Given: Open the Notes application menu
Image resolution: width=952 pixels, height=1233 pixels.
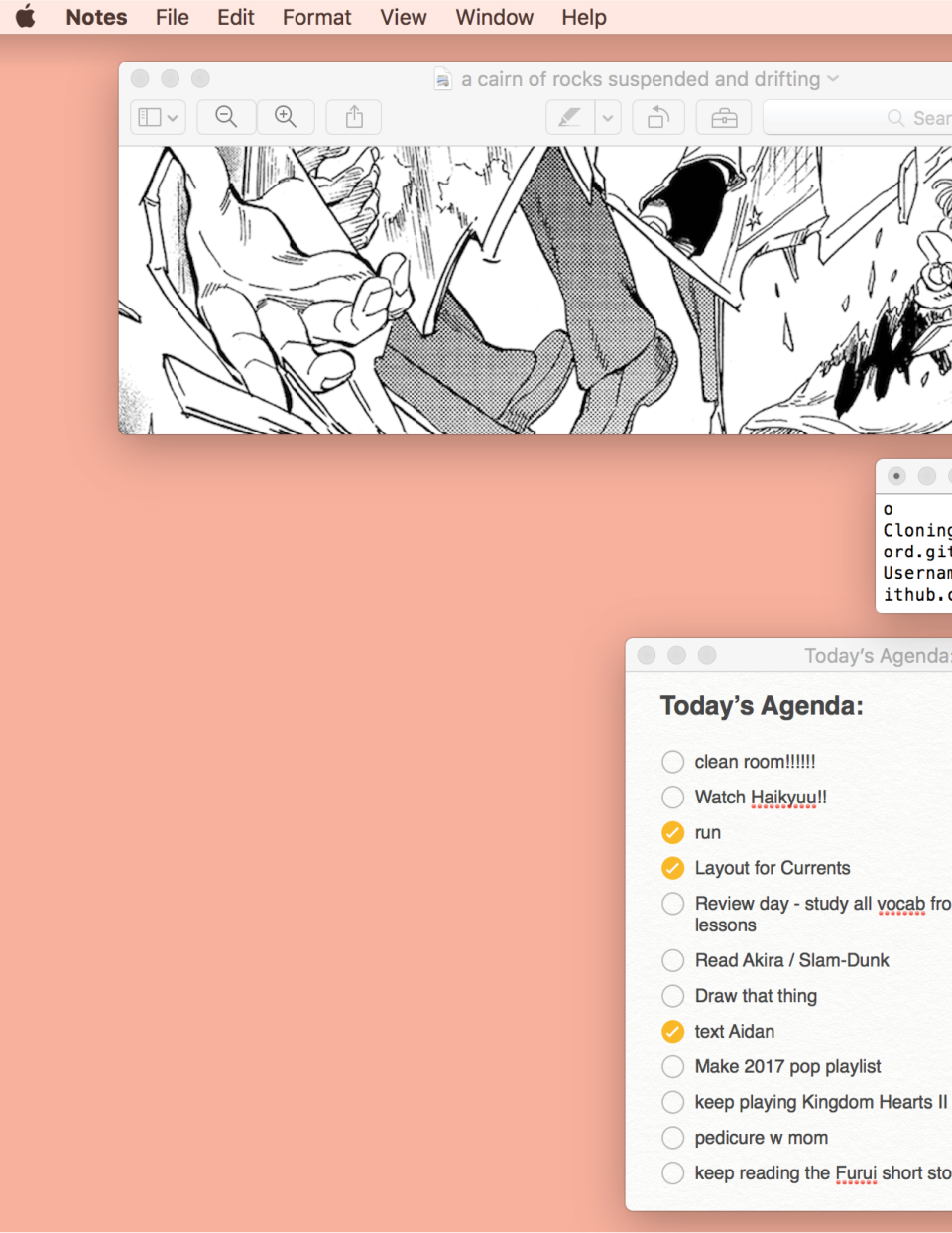Looking at the screenshot, I should (96, 17).
